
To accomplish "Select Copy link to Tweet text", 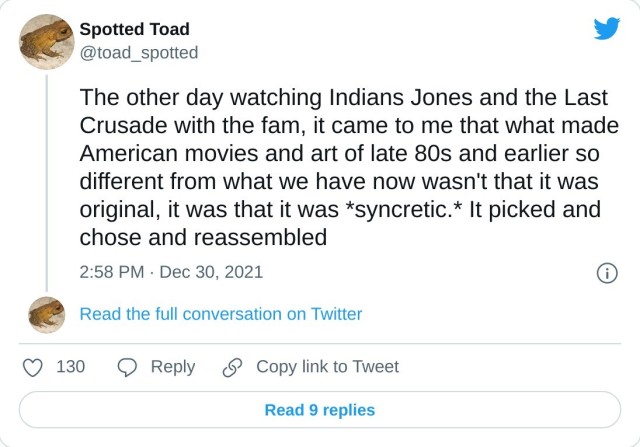I will [327, 367].
